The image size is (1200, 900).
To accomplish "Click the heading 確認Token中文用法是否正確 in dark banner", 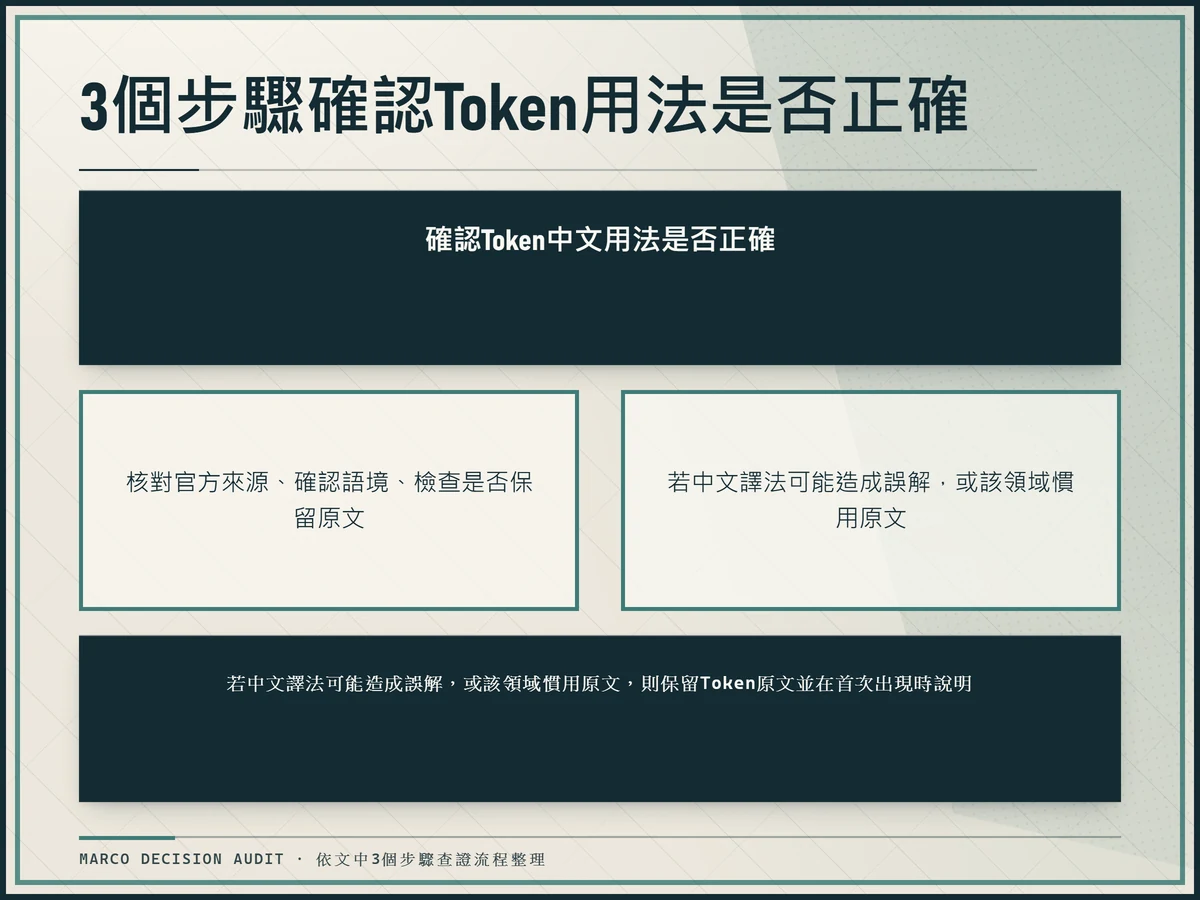I will coord(600,241).
